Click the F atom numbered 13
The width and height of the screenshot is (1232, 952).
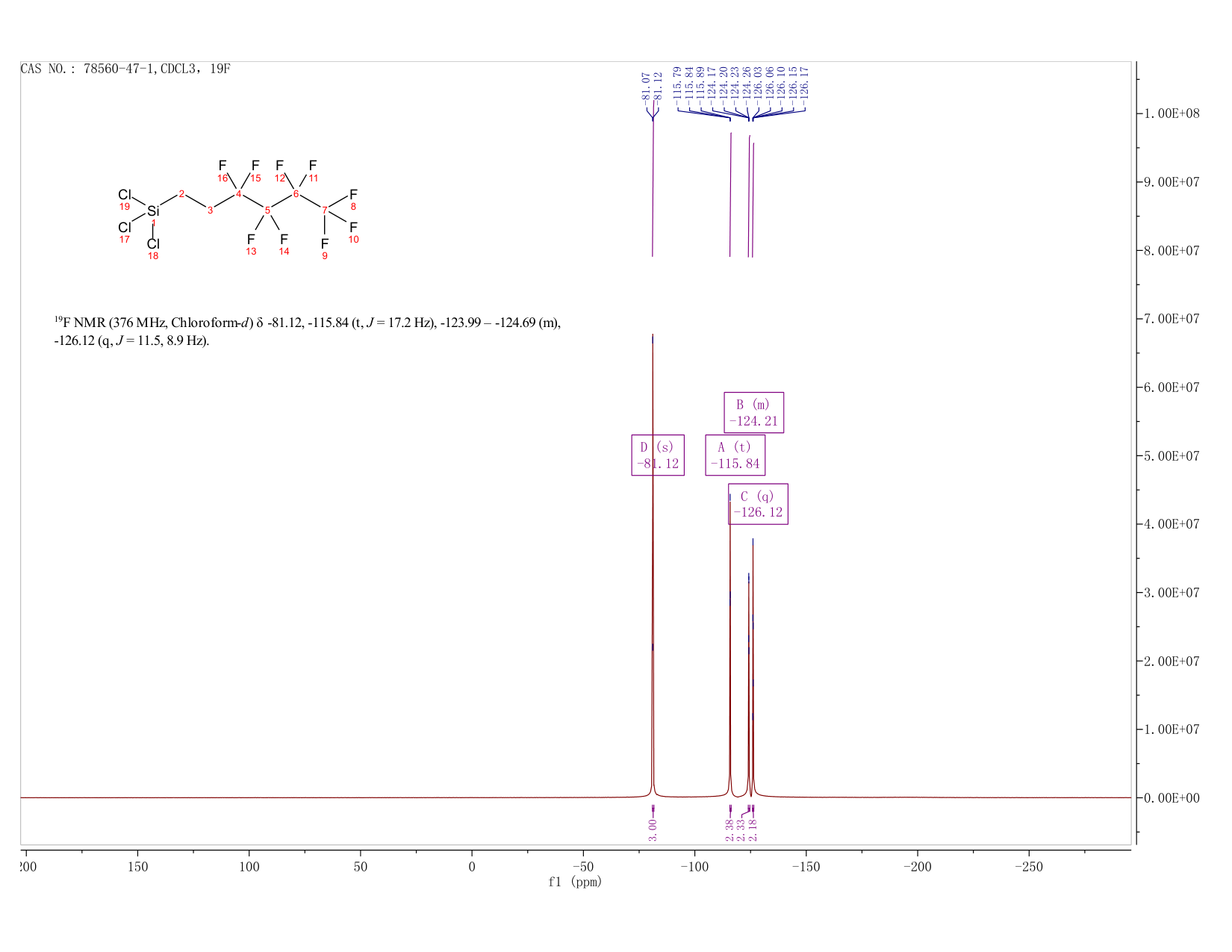(x=251, y=240)
